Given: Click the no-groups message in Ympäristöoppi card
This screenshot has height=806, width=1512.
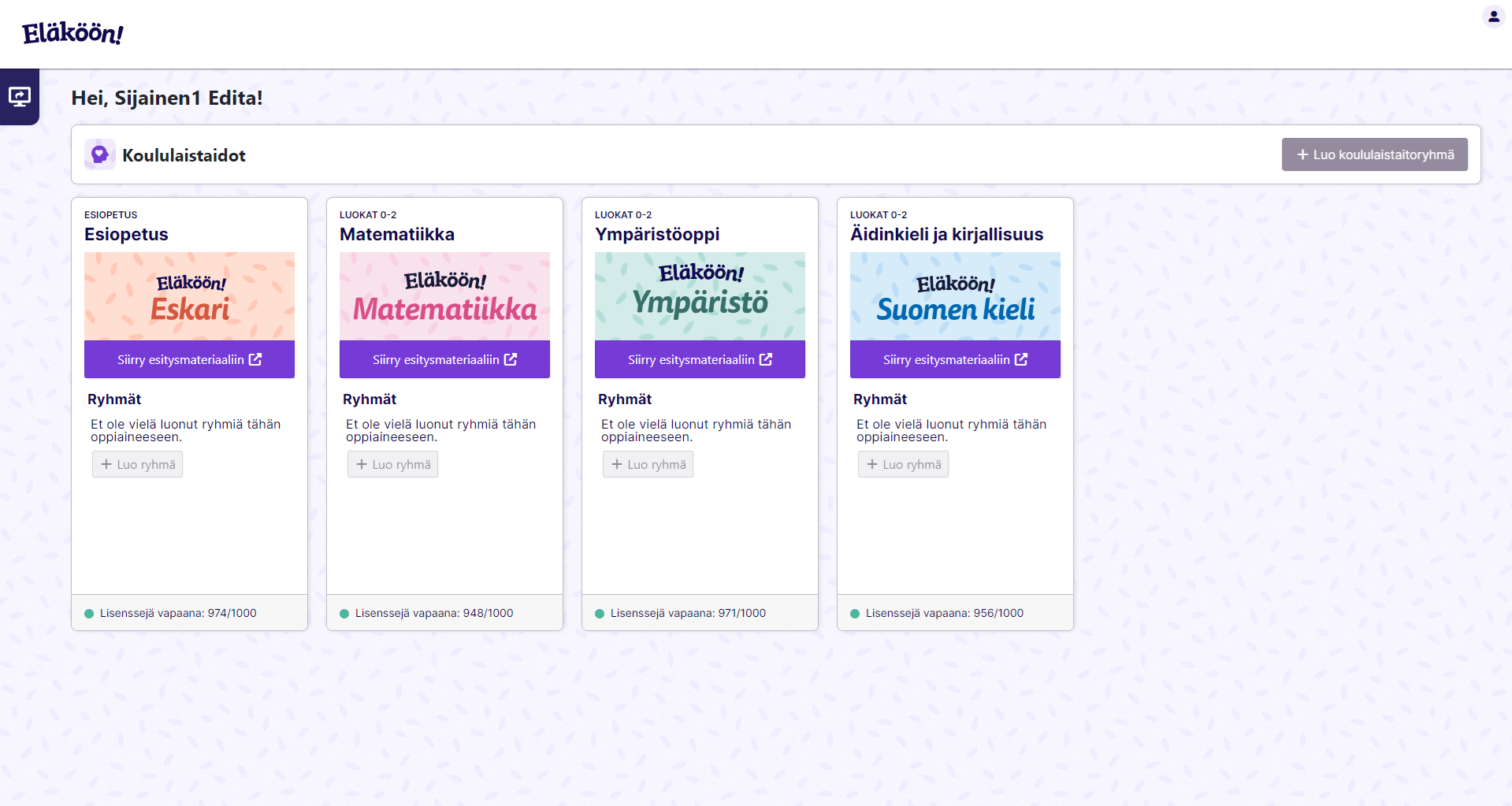Looking at the screenshot, I should tap(697, 430).
